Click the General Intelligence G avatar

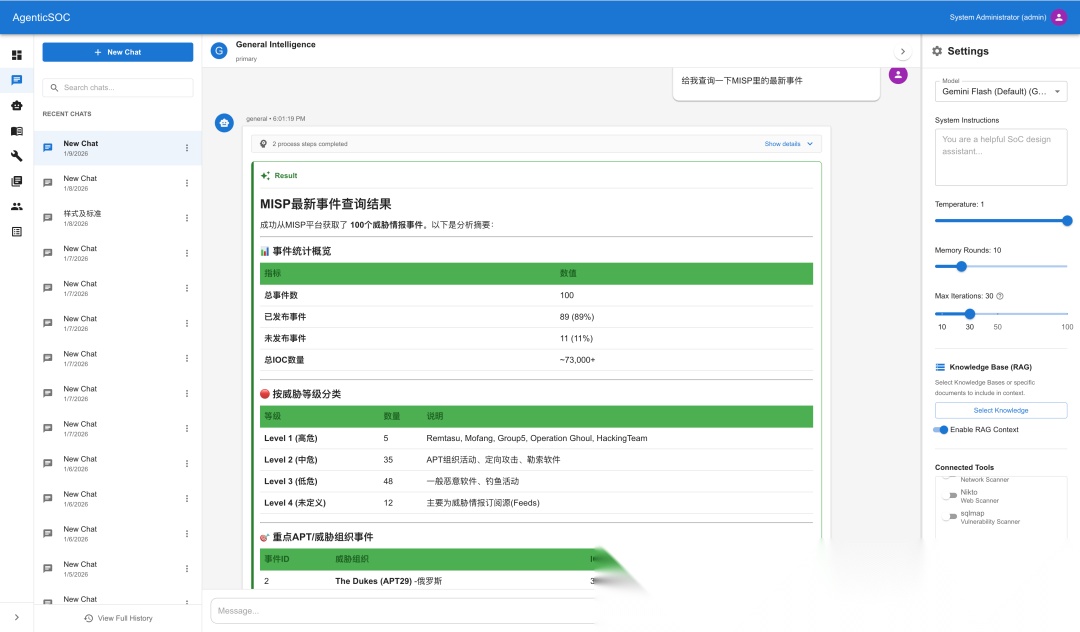(219, 51)
